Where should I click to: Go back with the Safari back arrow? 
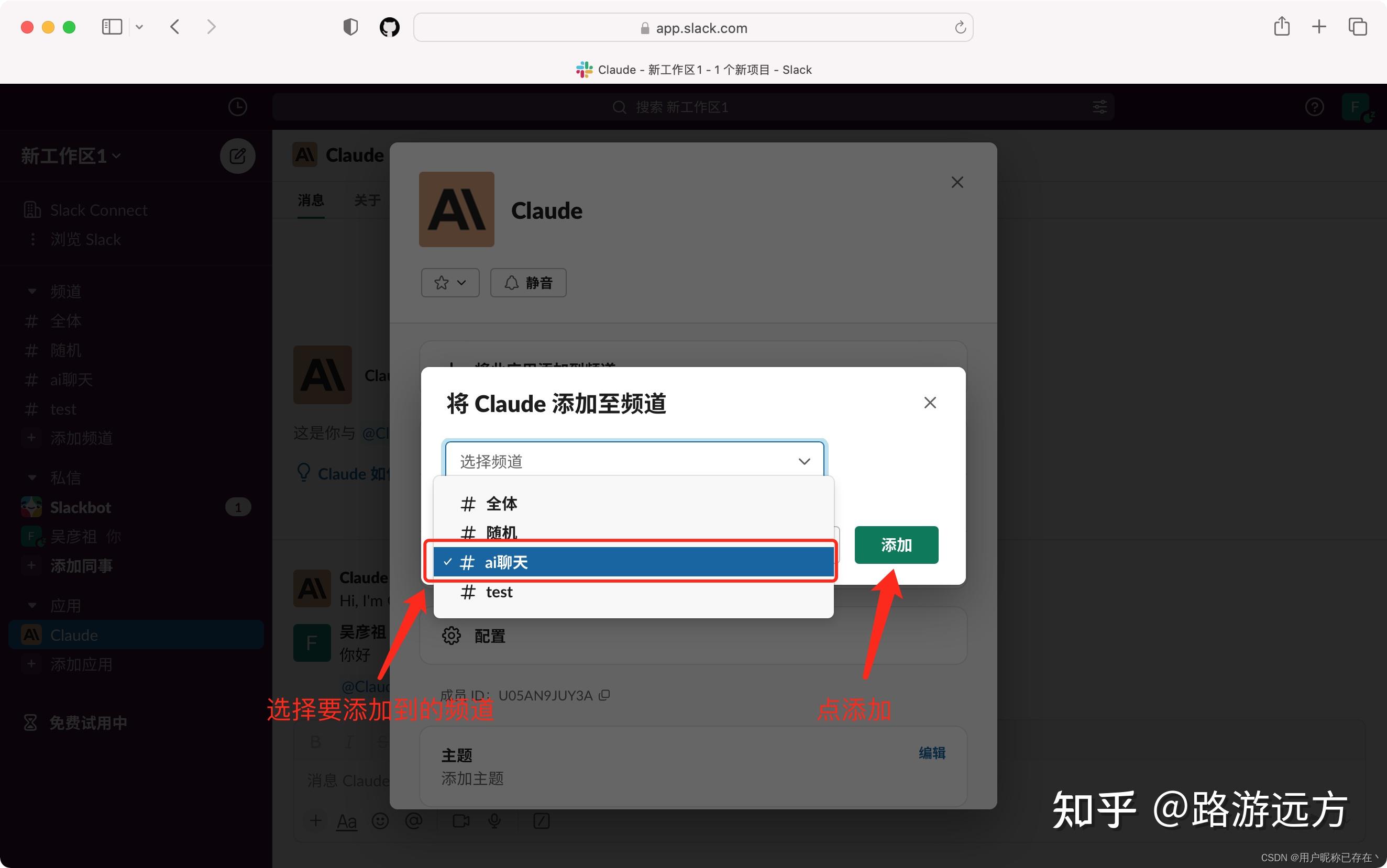[x=175, y=27]
